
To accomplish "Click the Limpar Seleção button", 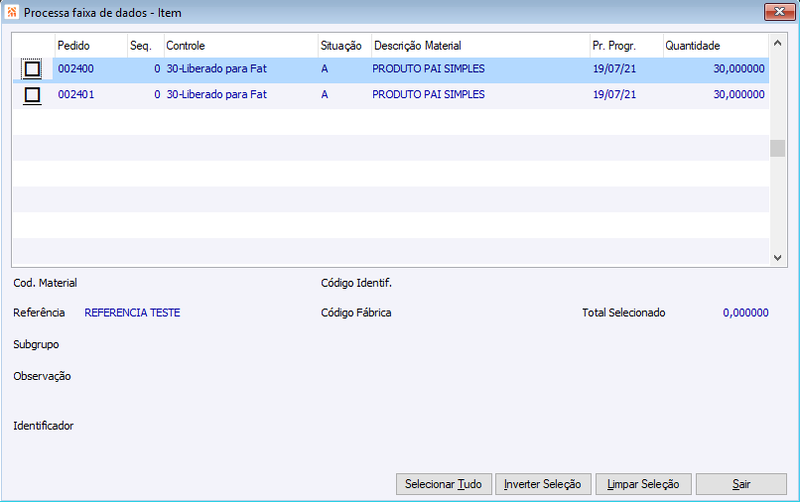I will pyautogui.click(x=643, y=484).
